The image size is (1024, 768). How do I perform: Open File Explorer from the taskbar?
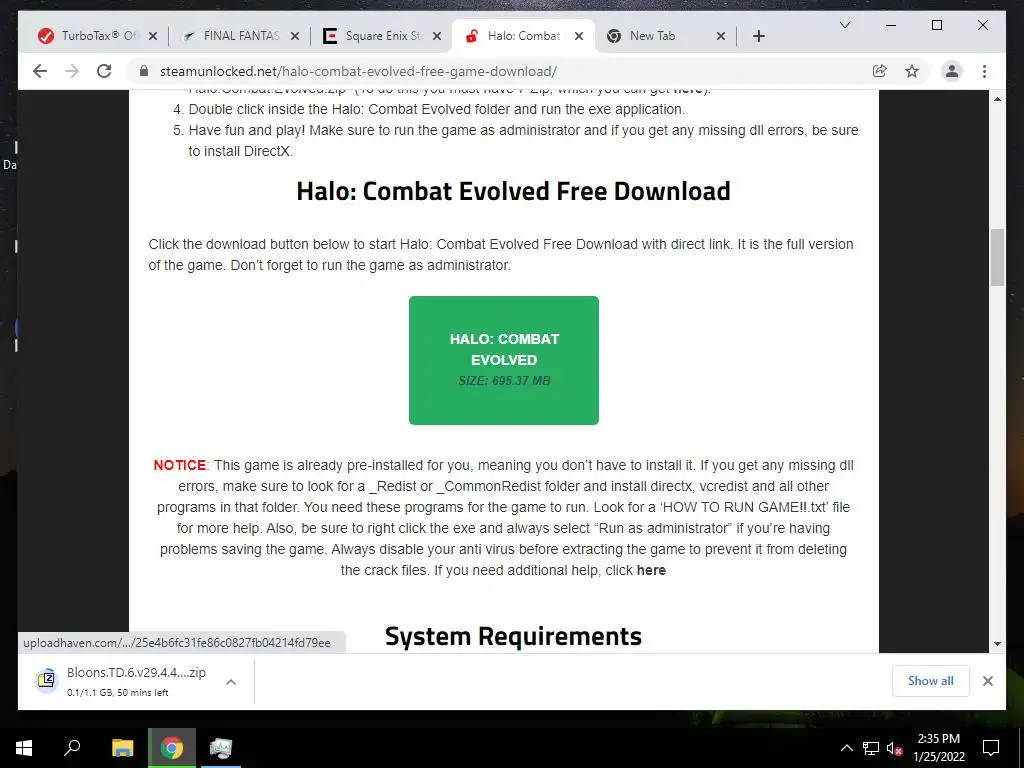pos(122,748)
